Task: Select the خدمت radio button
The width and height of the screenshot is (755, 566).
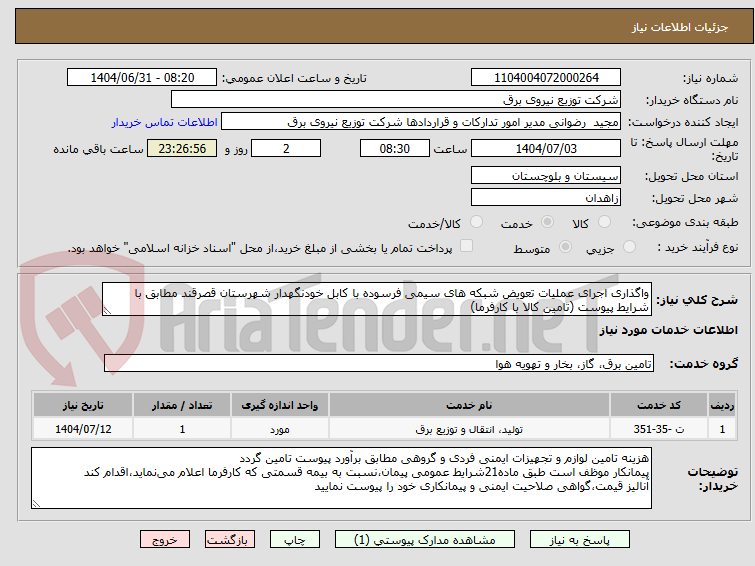Action: click(547, 222)
